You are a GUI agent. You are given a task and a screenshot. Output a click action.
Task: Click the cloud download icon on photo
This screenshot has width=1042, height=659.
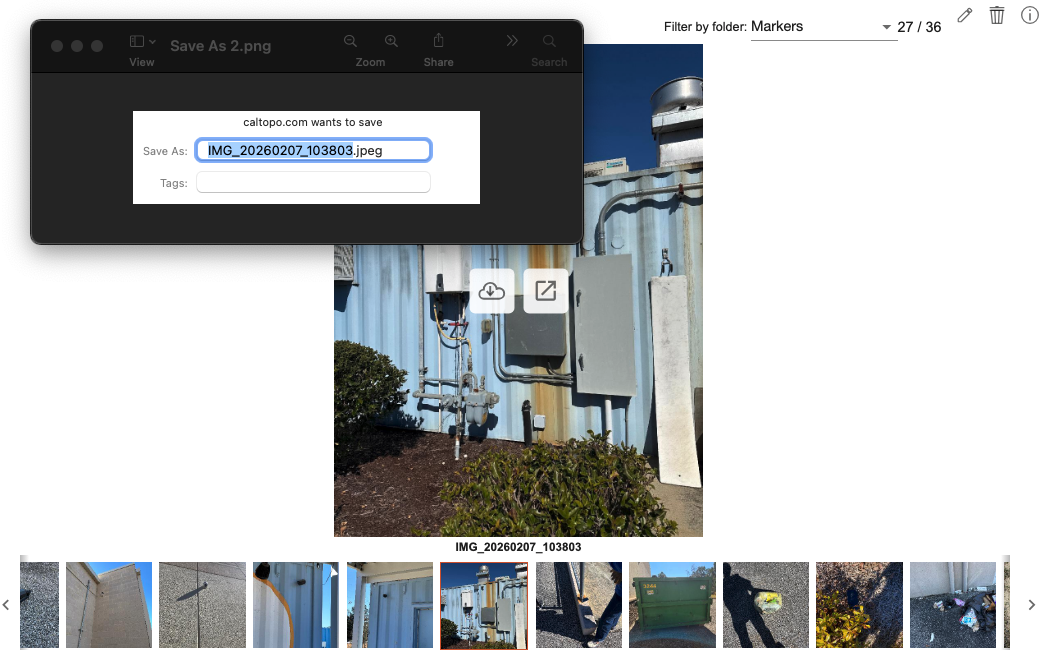pos(492,291)
